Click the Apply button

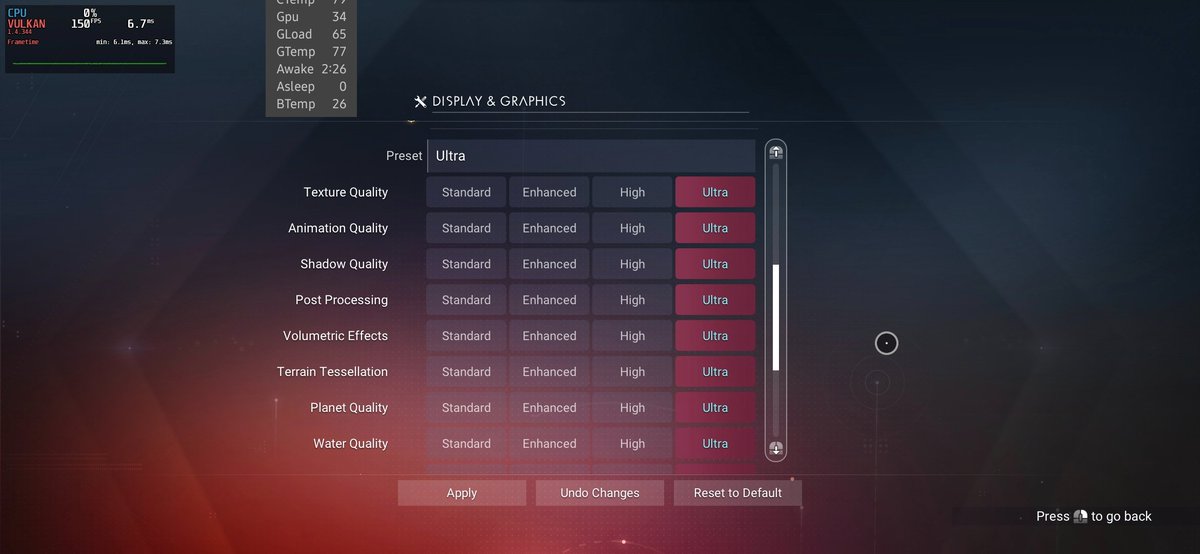point(462,493)
